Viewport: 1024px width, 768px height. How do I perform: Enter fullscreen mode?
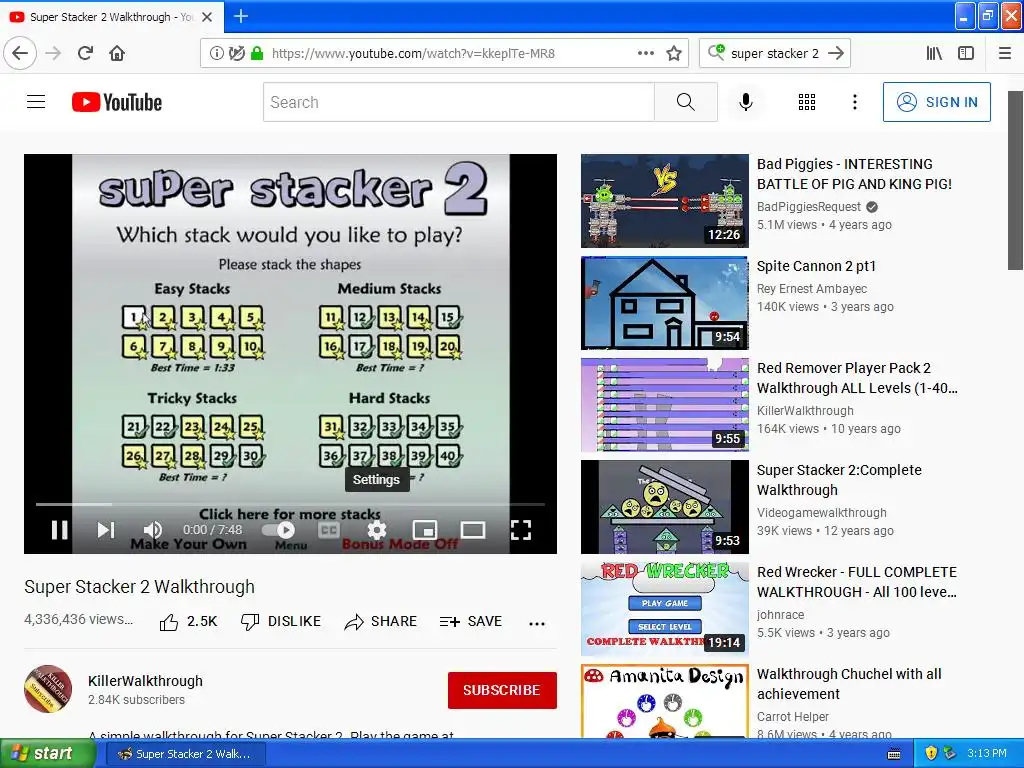(x=520, y=530)
